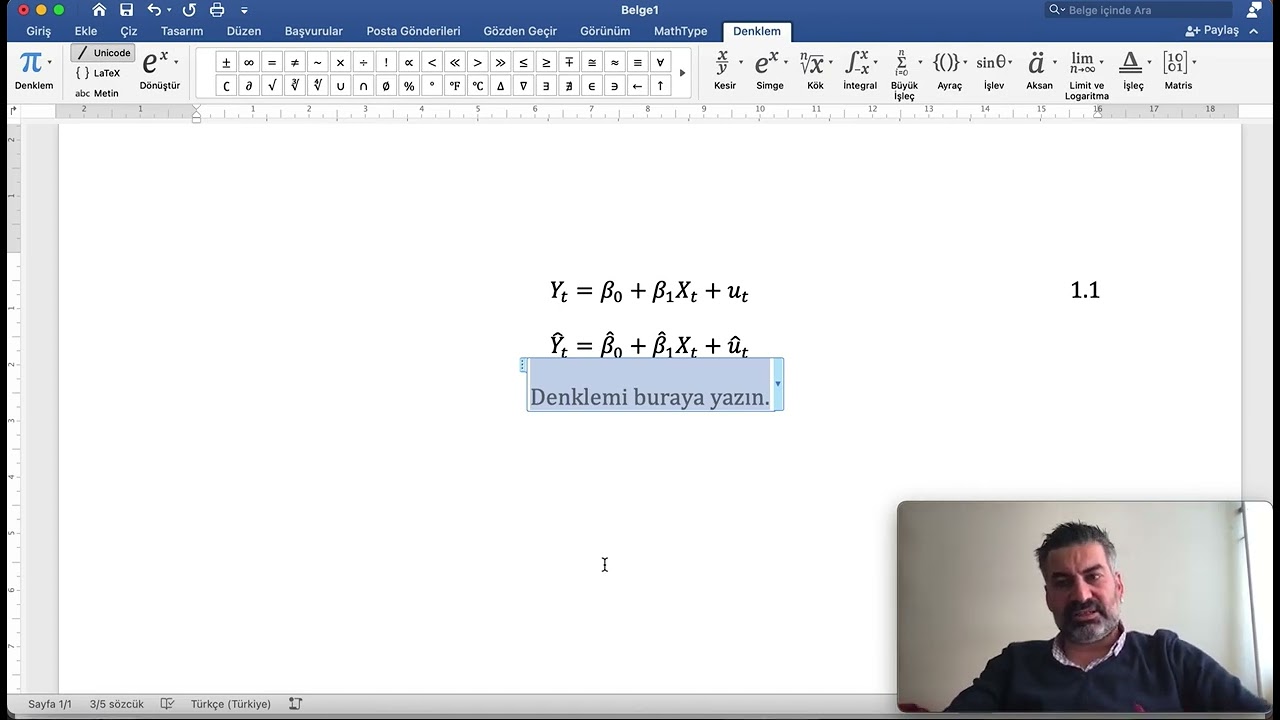Insert the division sign symbol
This screenshot has height=720, width=1280.
[363, 62]
